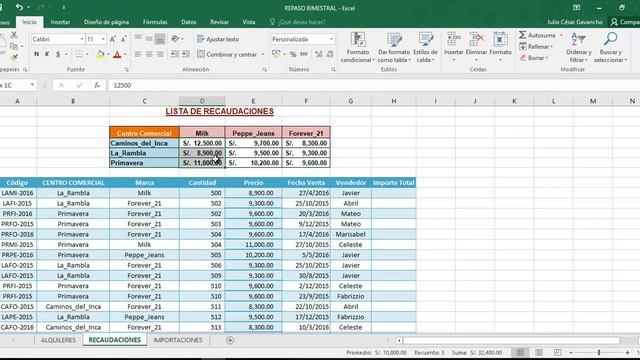This screenshot has height=360, width=640.
Task: Confirm formula entry checkmark icon
Action: [x=79, y=85]
